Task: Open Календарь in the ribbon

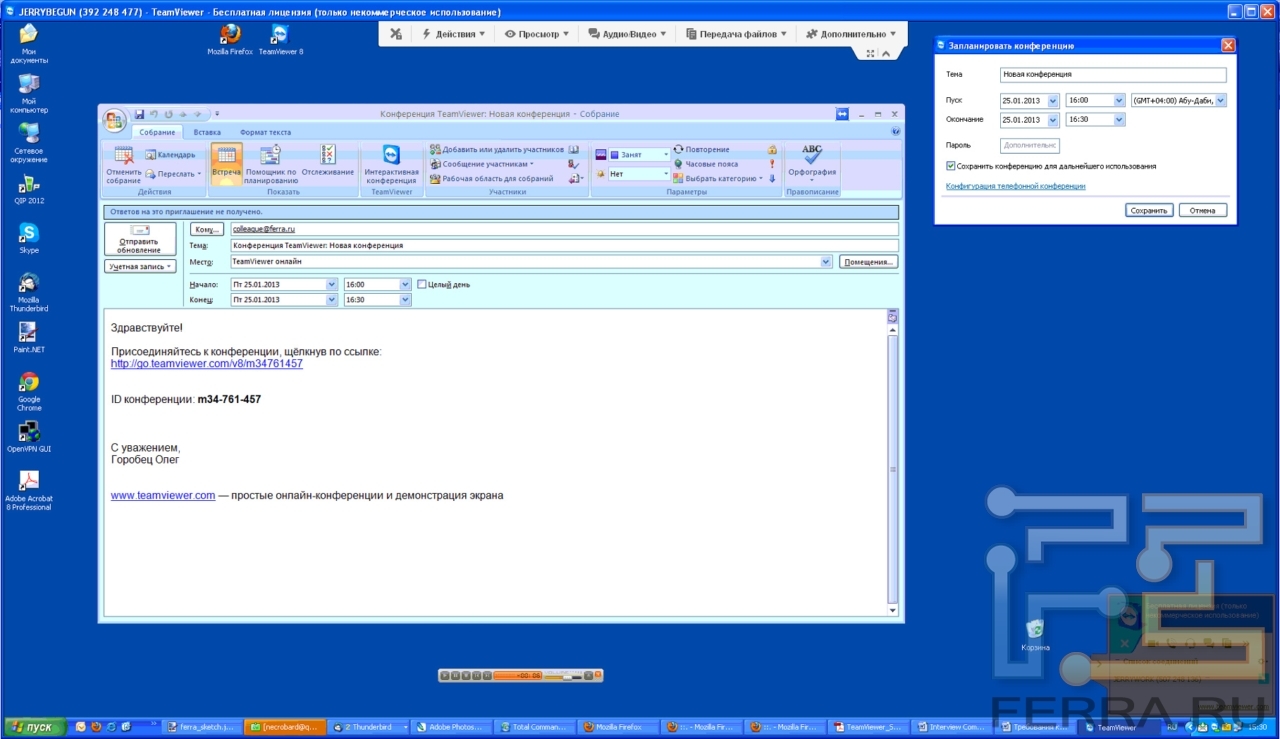Action: coord(170,155)
